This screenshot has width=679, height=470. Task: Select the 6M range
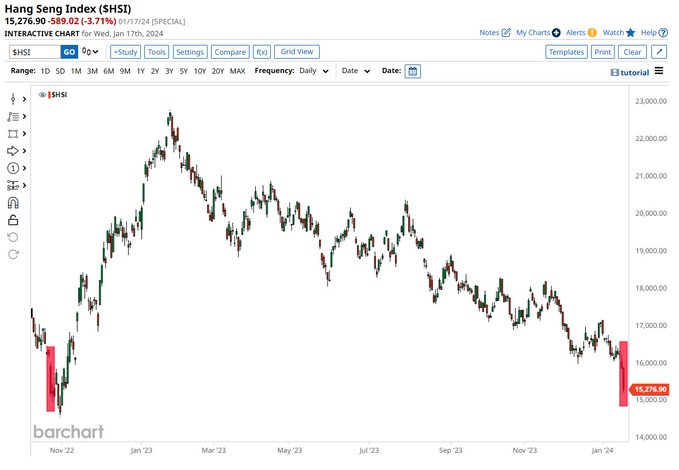(109, 71)
